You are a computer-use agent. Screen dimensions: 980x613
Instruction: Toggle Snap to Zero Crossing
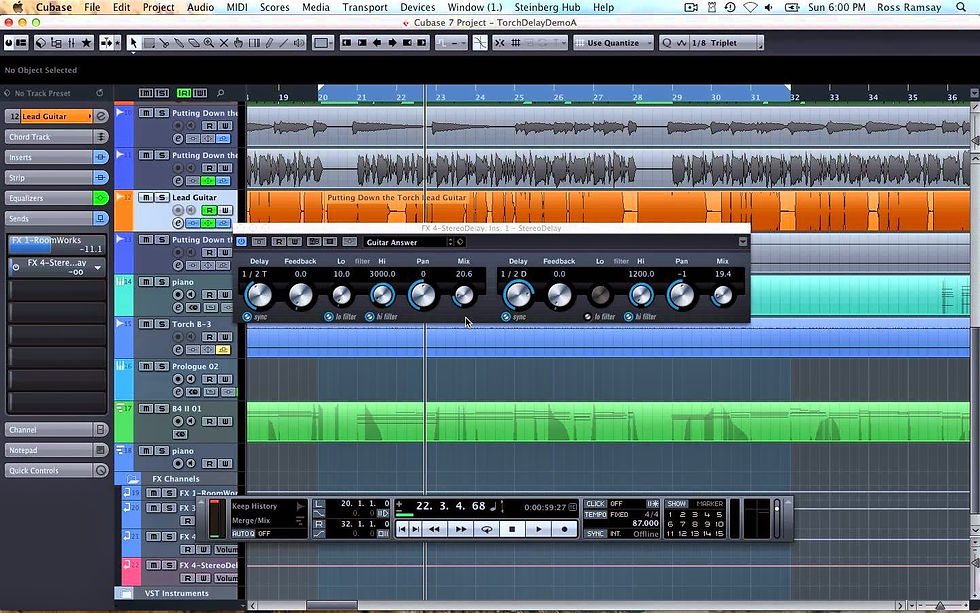[x=480, y=42]
